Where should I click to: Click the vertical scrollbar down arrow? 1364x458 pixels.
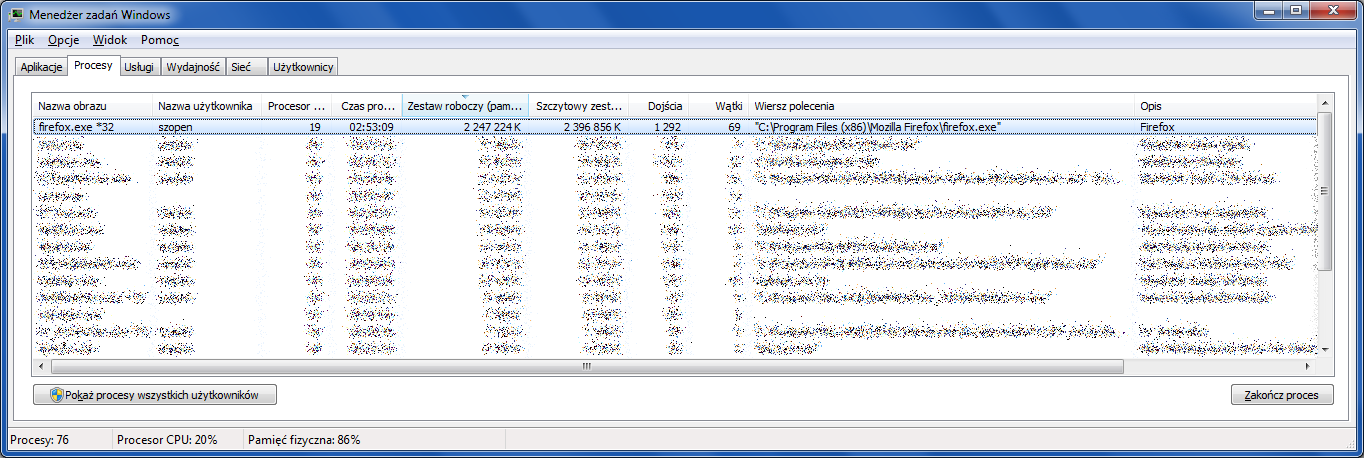click(1325, 349)
